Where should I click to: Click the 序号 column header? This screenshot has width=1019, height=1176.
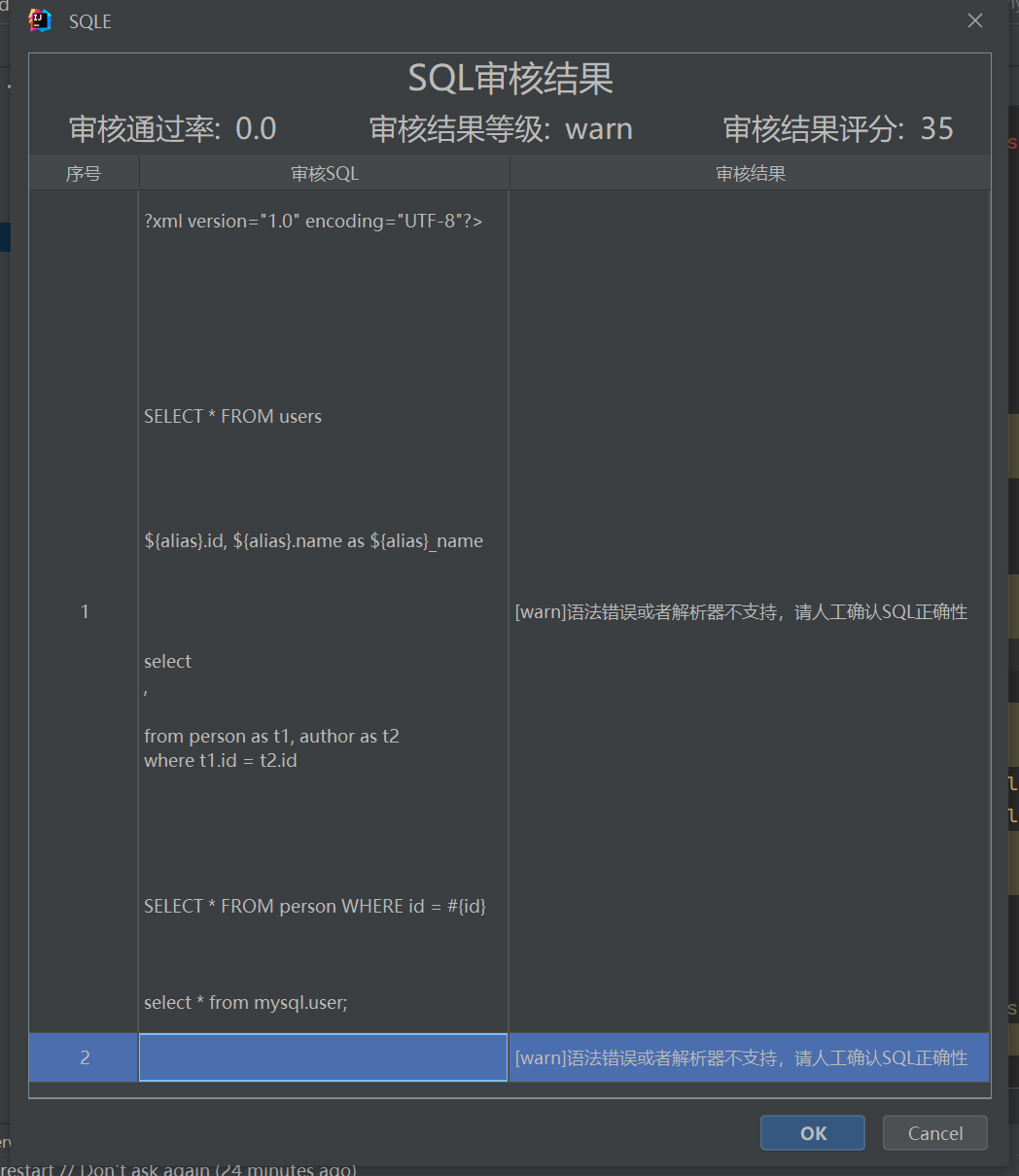85,172
